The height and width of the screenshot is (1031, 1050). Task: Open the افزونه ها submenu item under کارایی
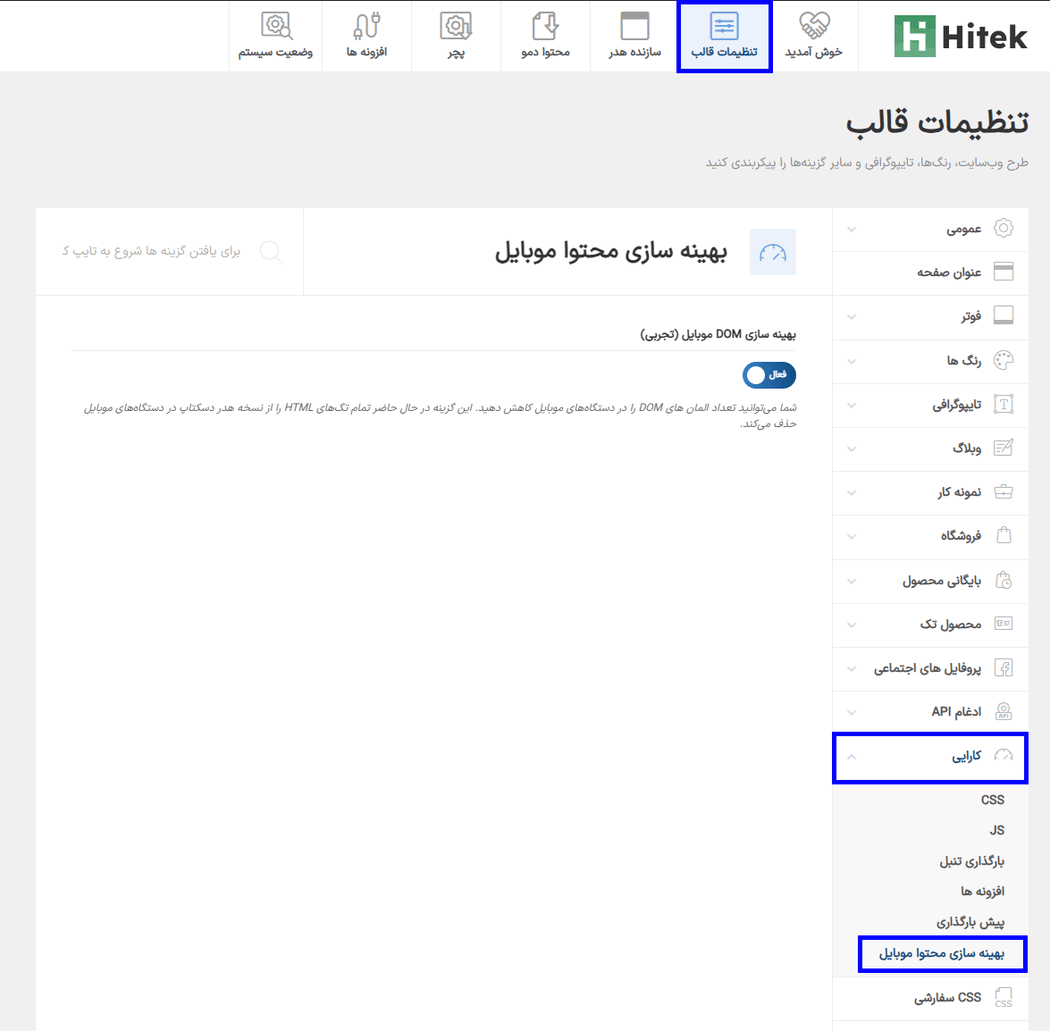click(982, 891)
